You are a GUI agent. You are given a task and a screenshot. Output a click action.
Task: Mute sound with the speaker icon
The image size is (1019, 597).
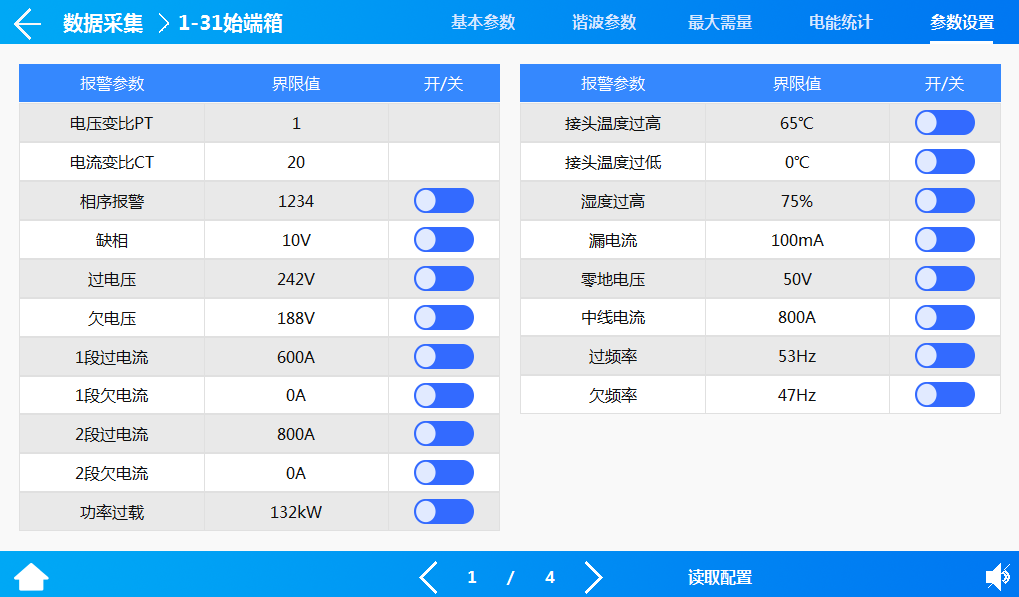pyautogui.click(x=998, y=577)
